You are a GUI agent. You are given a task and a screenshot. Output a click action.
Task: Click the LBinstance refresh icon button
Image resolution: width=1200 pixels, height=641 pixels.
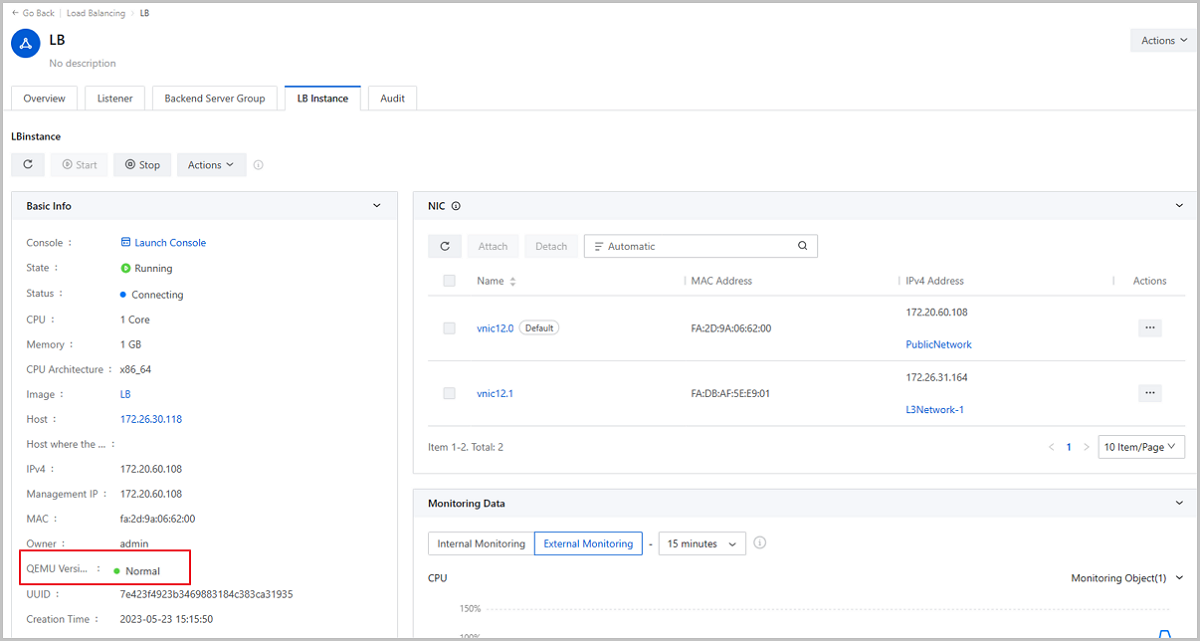[28, 165]
